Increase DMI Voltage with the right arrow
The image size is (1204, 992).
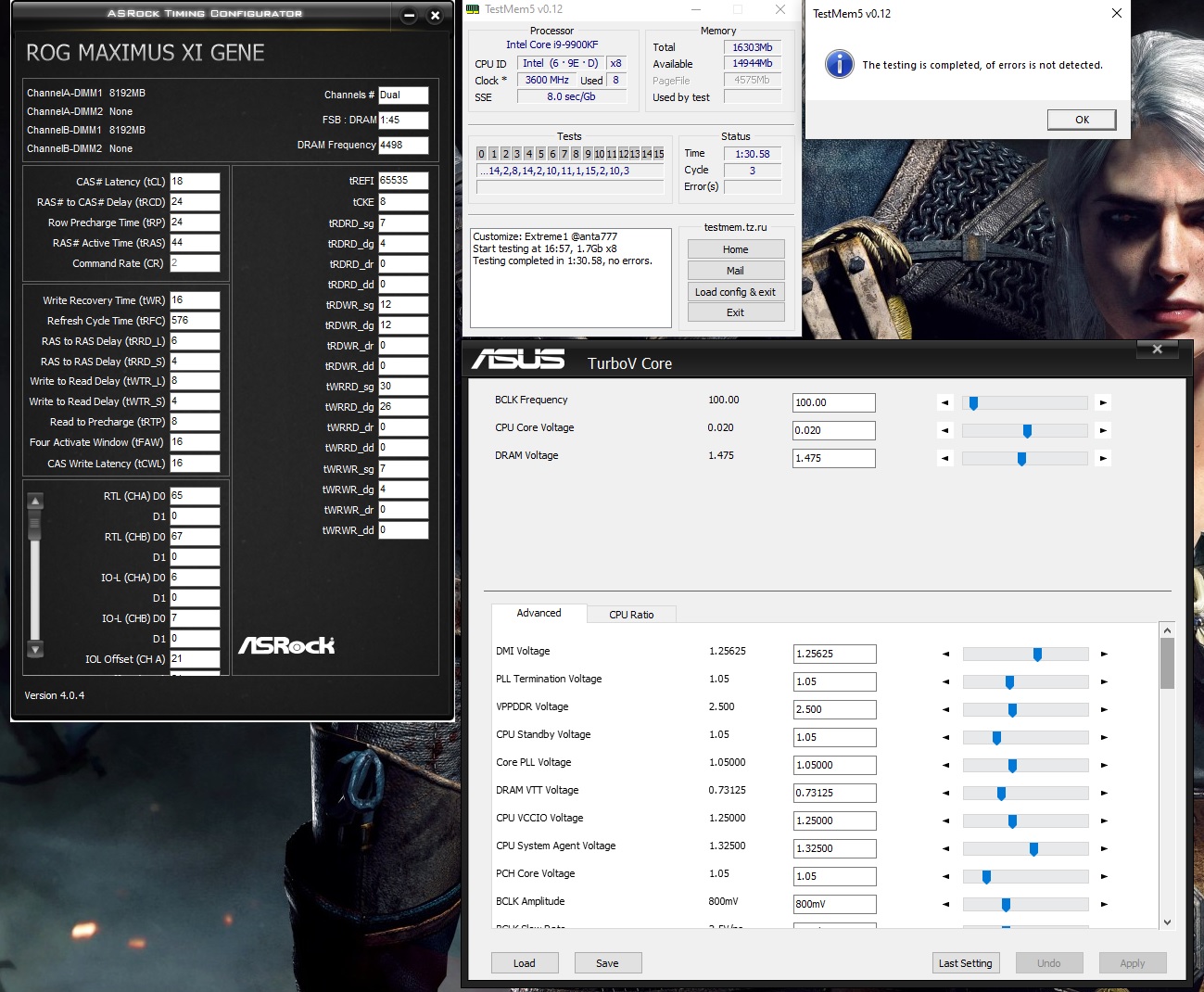pyautogui.click(x=1104, y=654)
